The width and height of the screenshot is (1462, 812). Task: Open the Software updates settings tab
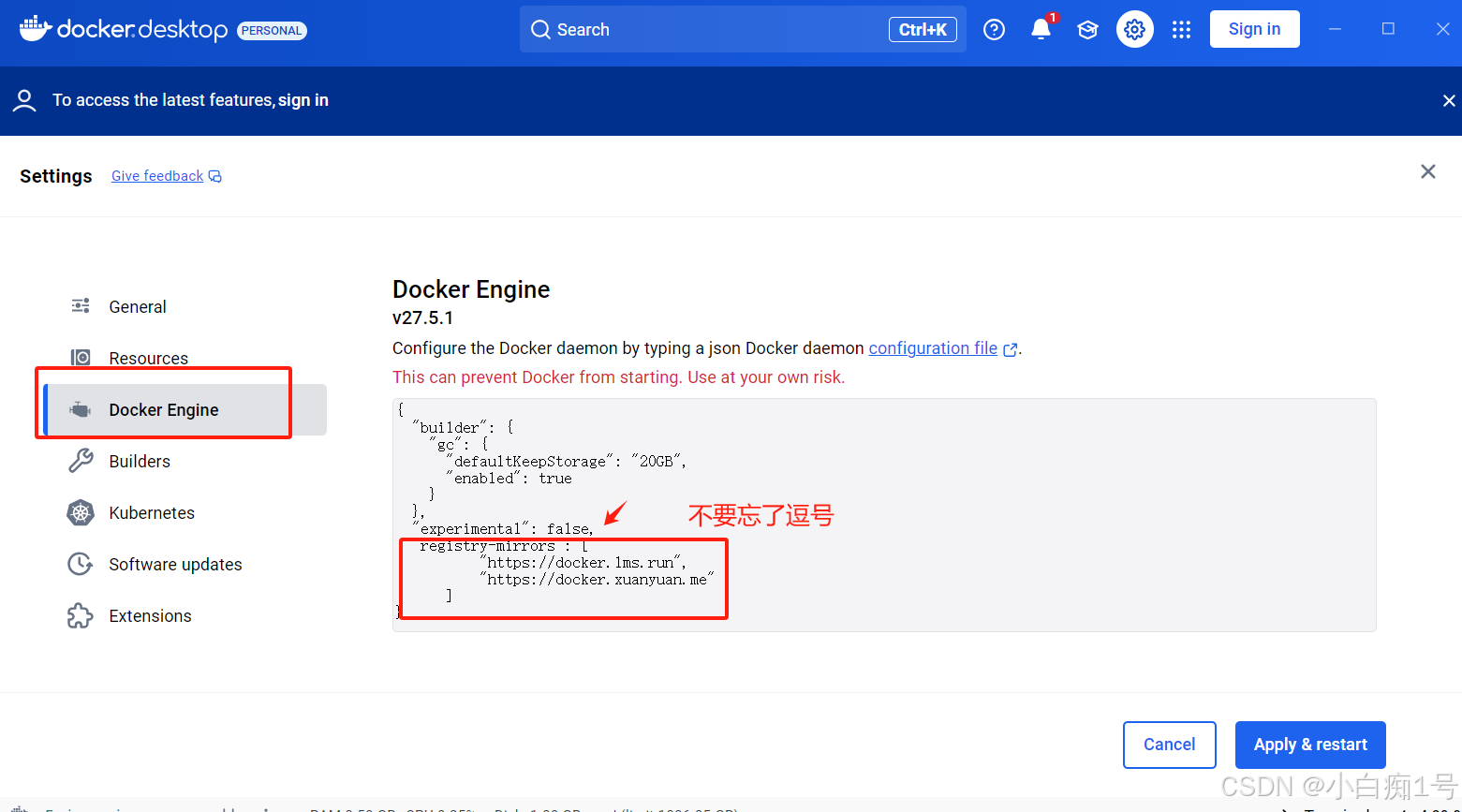[185, 564]
